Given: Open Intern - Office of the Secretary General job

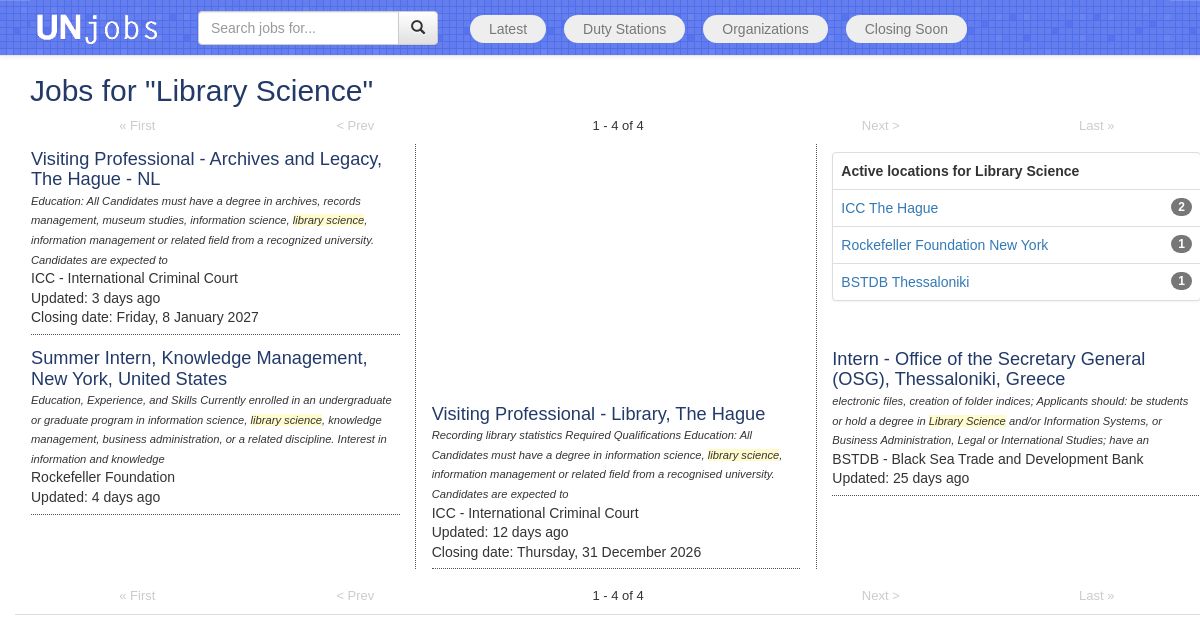Looking at the screenshot, I should pos(988,369).
